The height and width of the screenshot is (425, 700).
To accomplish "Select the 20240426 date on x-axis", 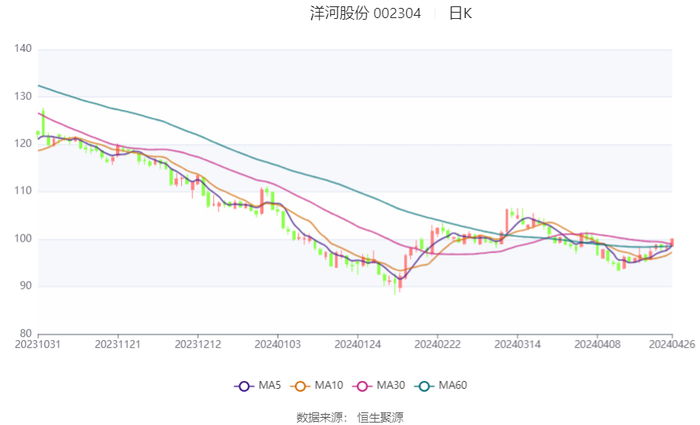I will click(x=670, y=344).
